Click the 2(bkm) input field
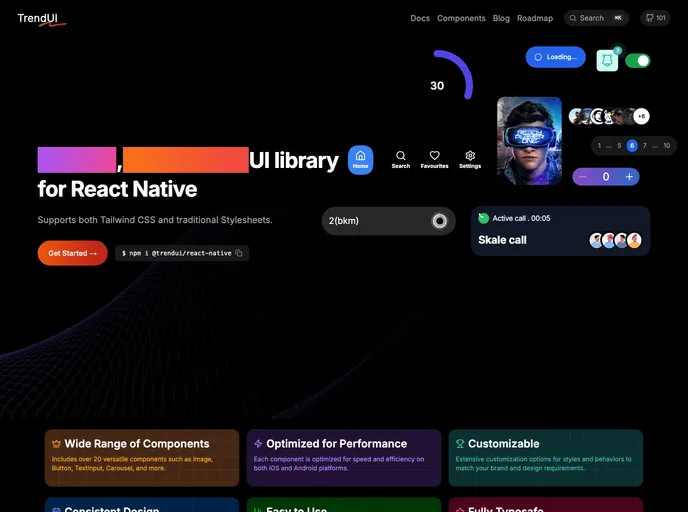Screen dimensions: 688x512 388,221
